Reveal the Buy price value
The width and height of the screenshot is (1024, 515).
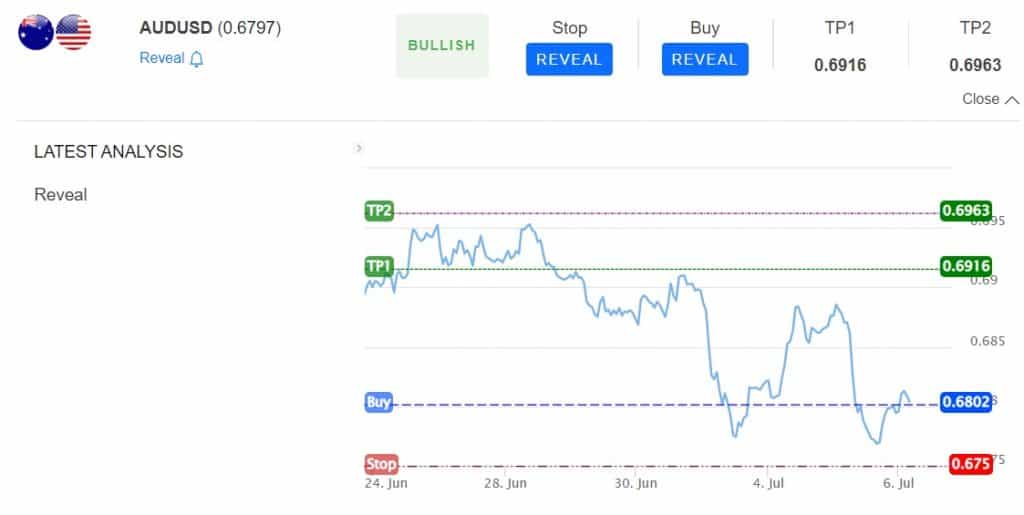tap(705, 59)
